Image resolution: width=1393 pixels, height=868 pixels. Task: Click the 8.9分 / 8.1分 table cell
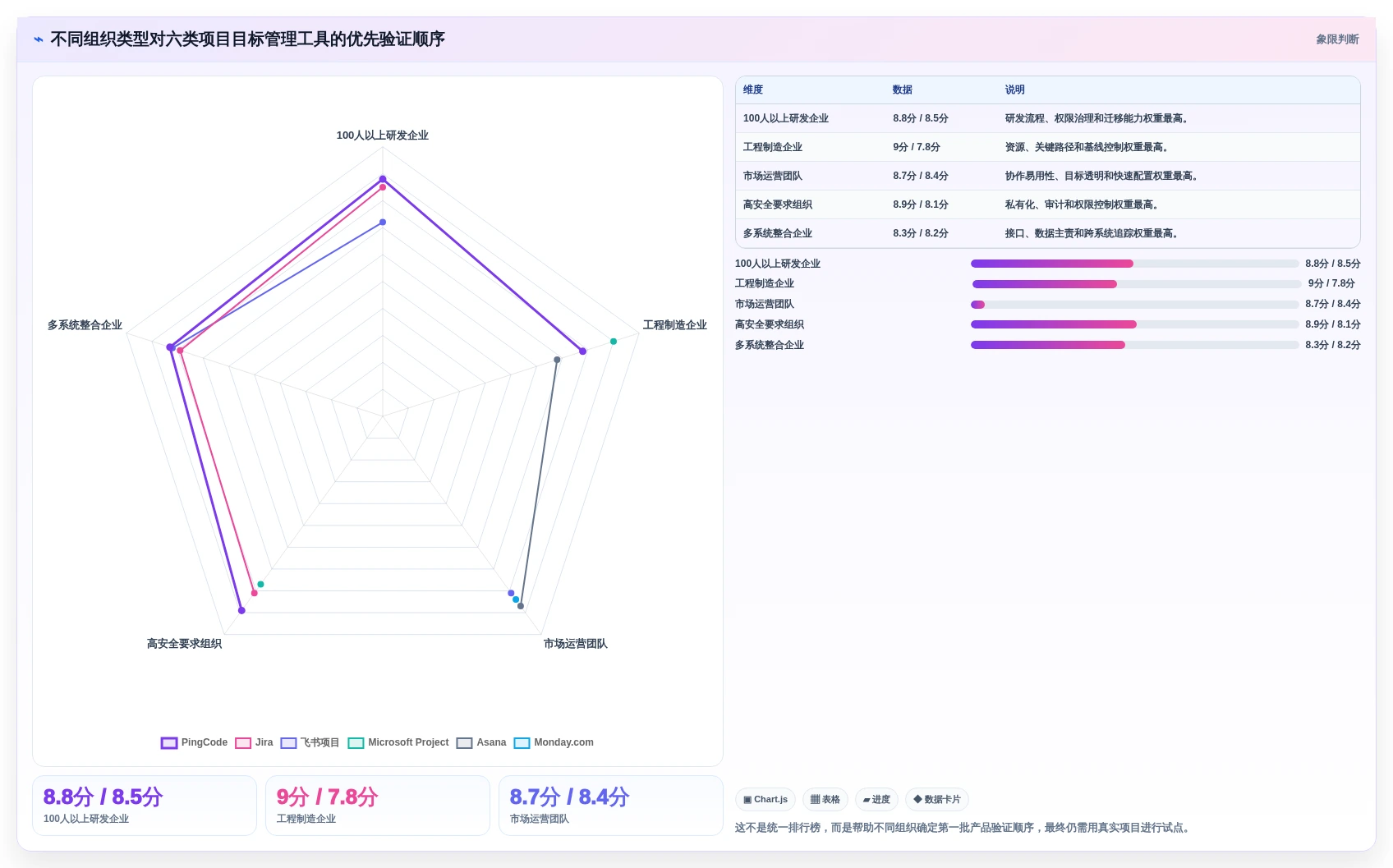click(x=921, y=204)
